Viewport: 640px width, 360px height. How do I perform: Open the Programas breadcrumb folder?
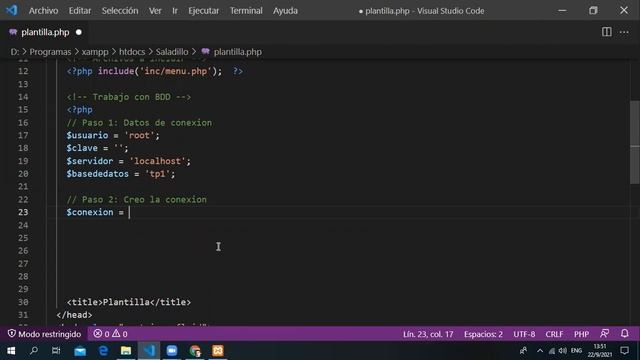[50, 52]
